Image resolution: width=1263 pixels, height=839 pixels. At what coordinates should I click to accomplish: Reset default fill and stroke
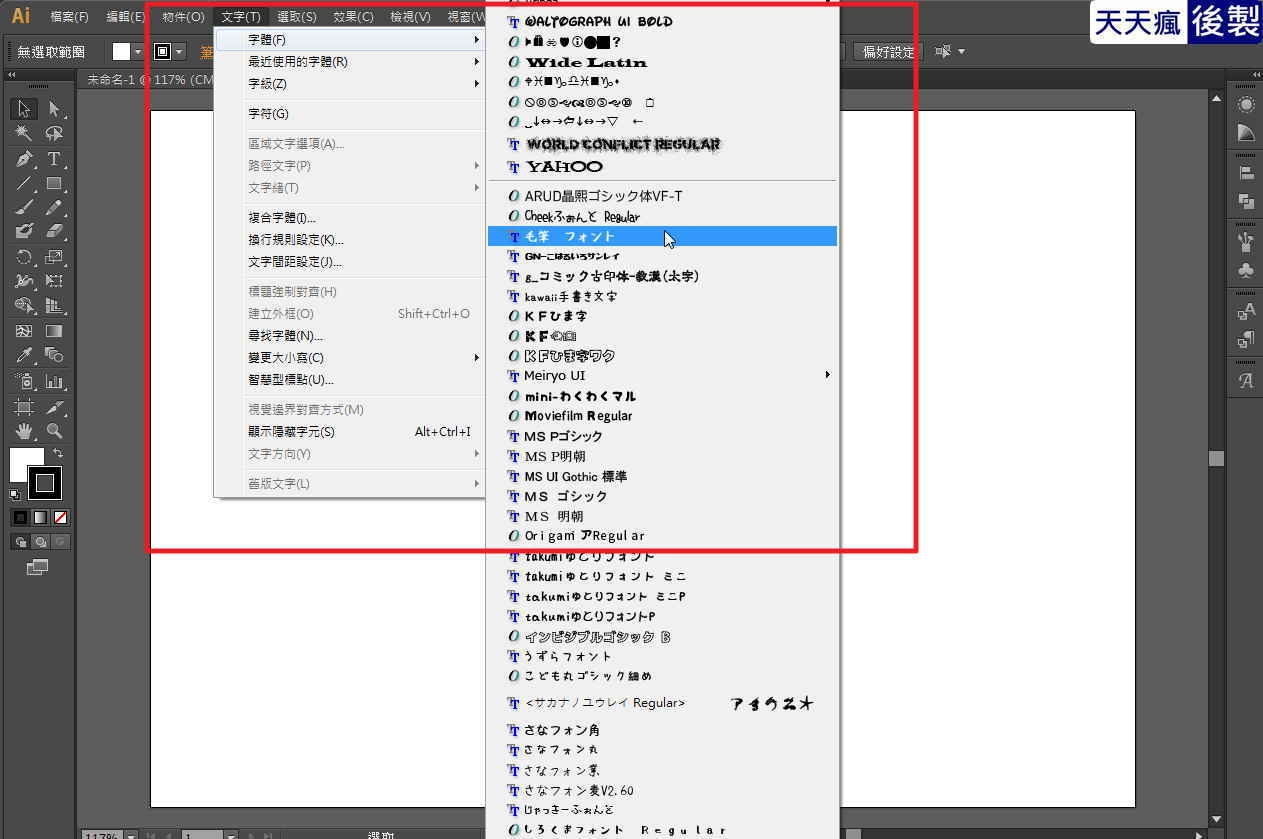pos(15,494)
